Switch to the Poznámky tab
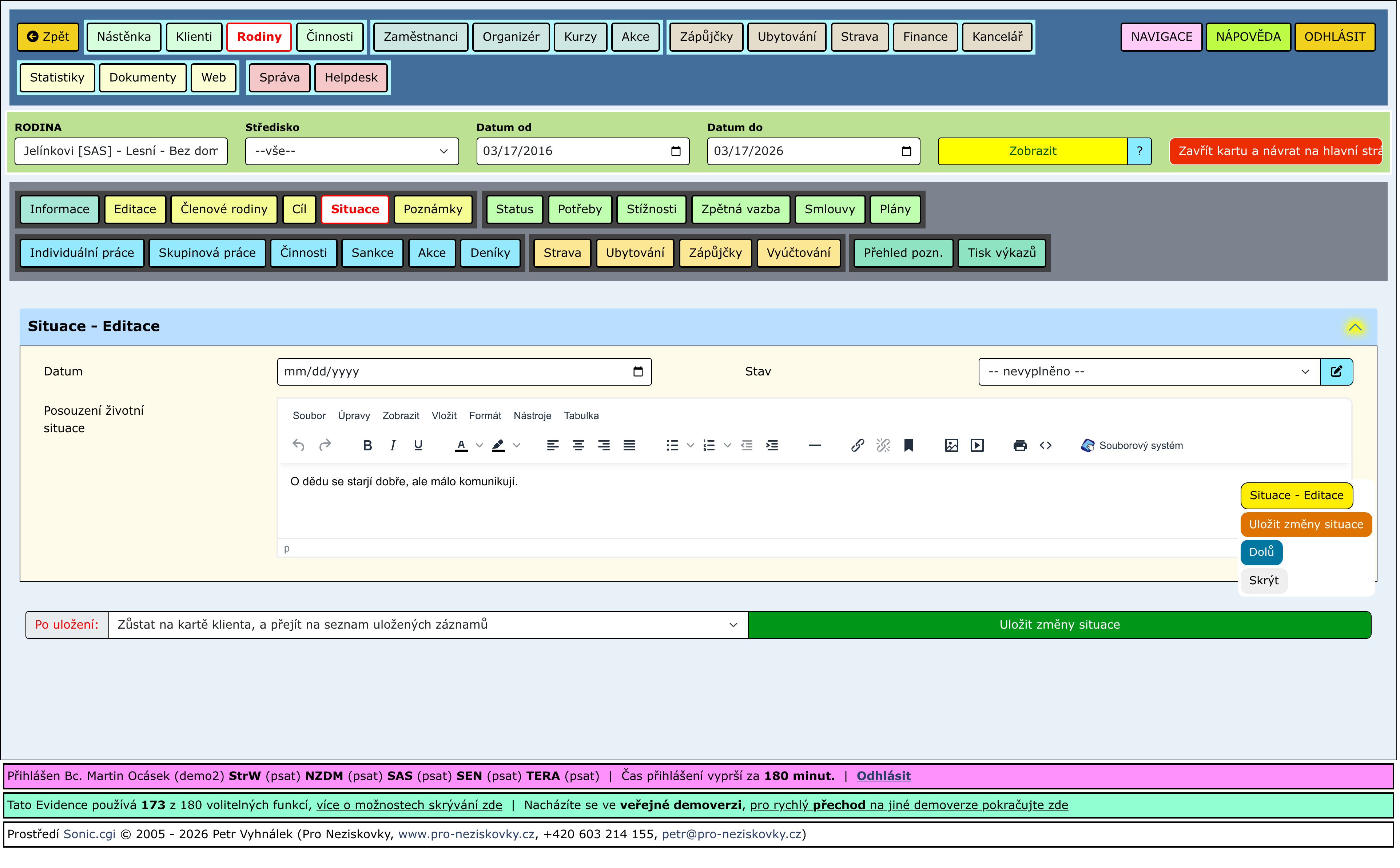Screen dimensions: 1400x868 coord(432,209)
